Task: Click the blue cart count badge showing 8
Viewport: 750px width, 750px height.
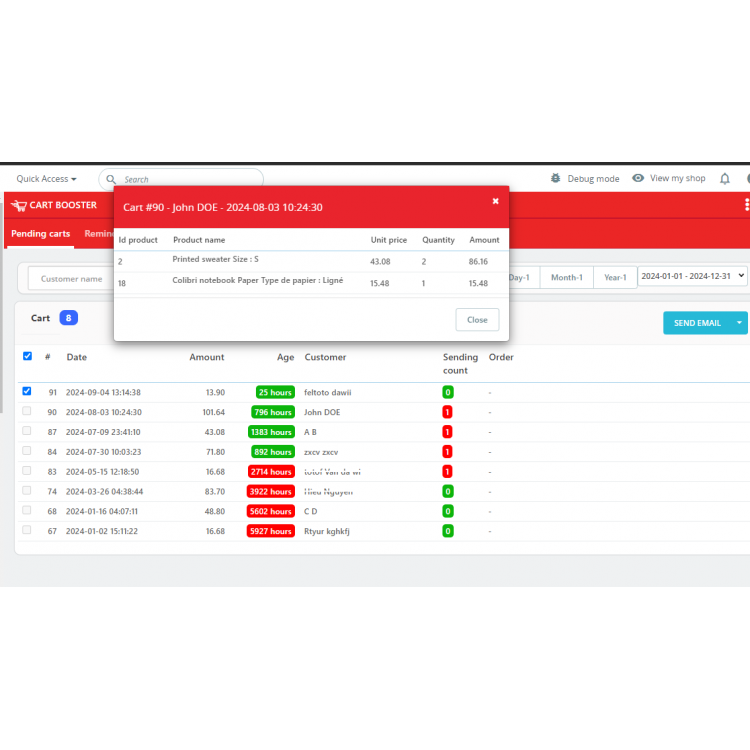Action: 68,318
